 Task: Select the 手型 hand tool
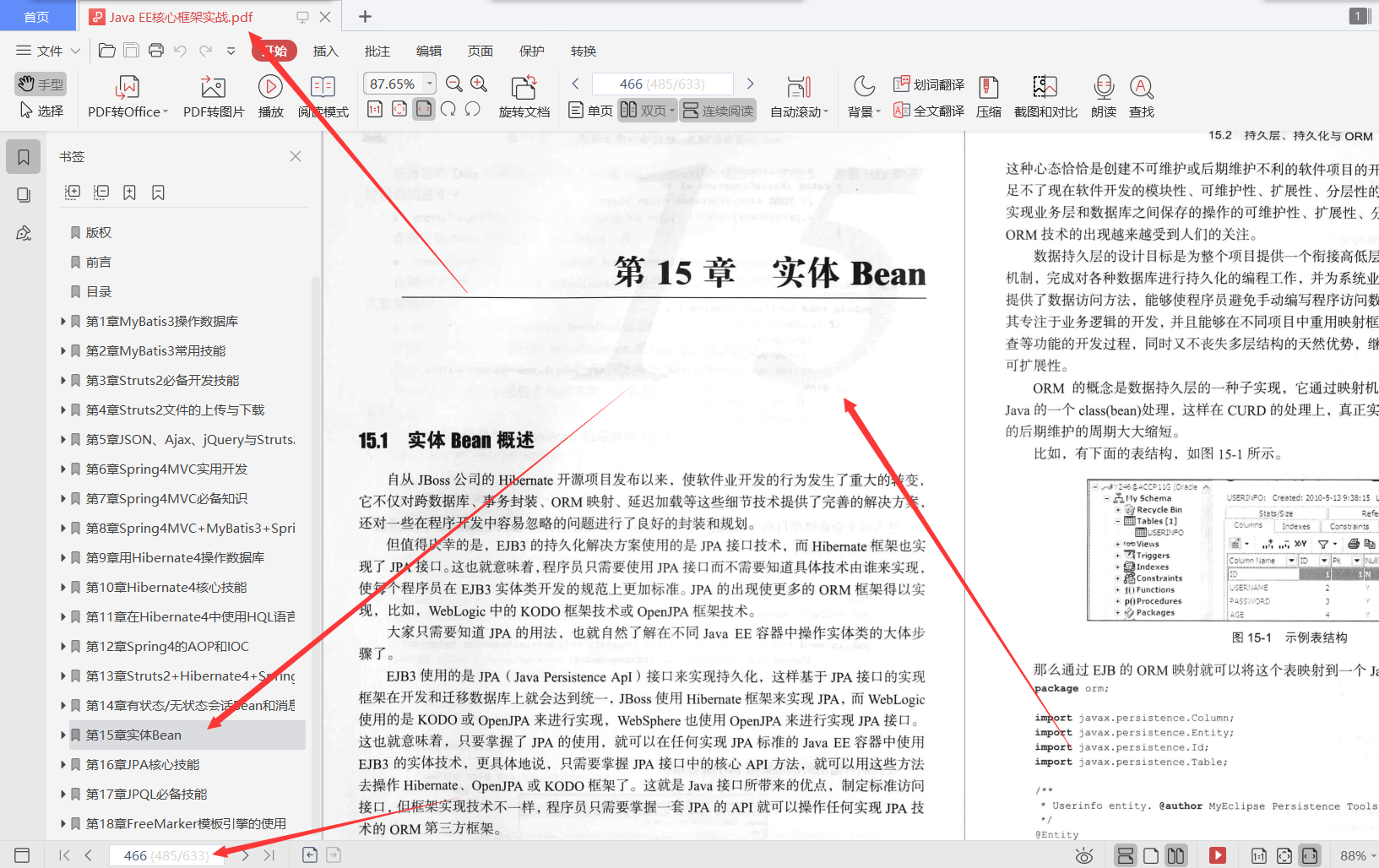point(41,84)
